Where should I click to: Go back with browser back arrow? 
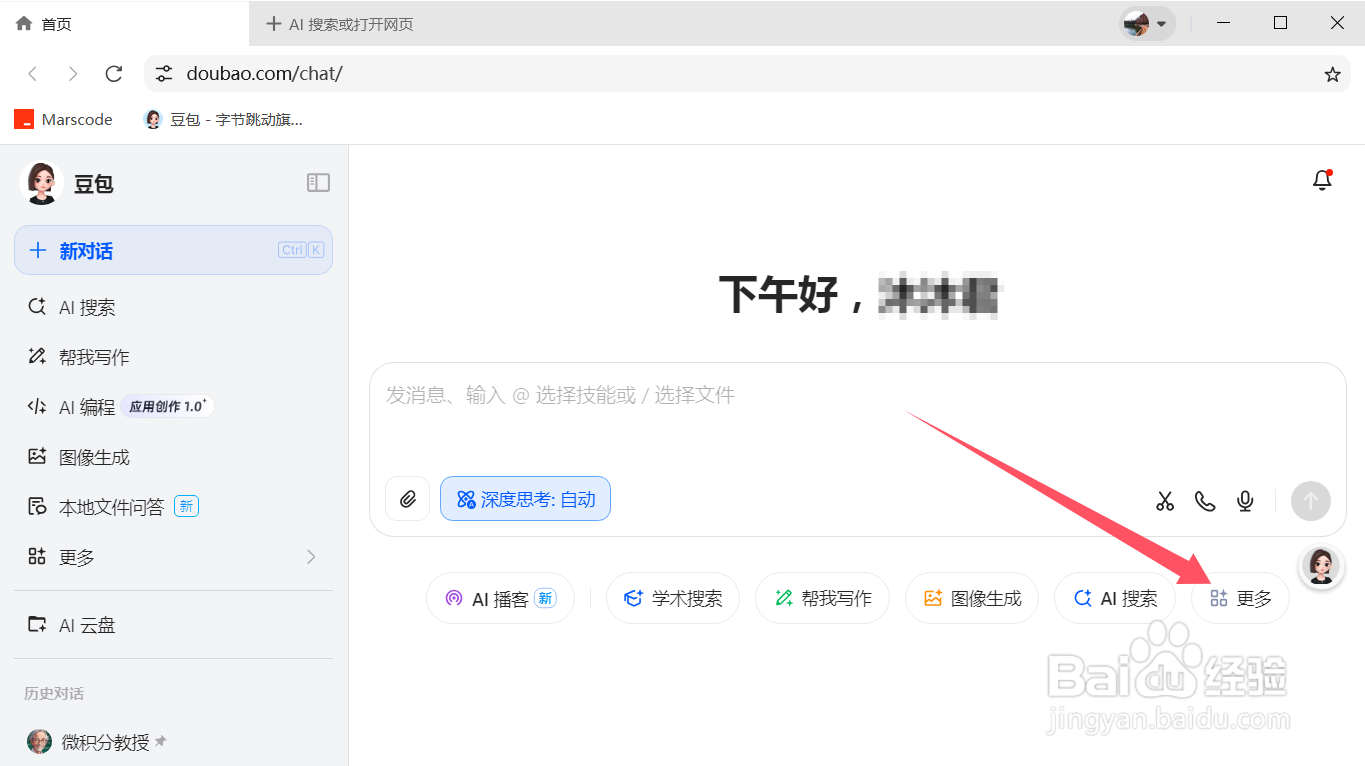tap(33, 74)
